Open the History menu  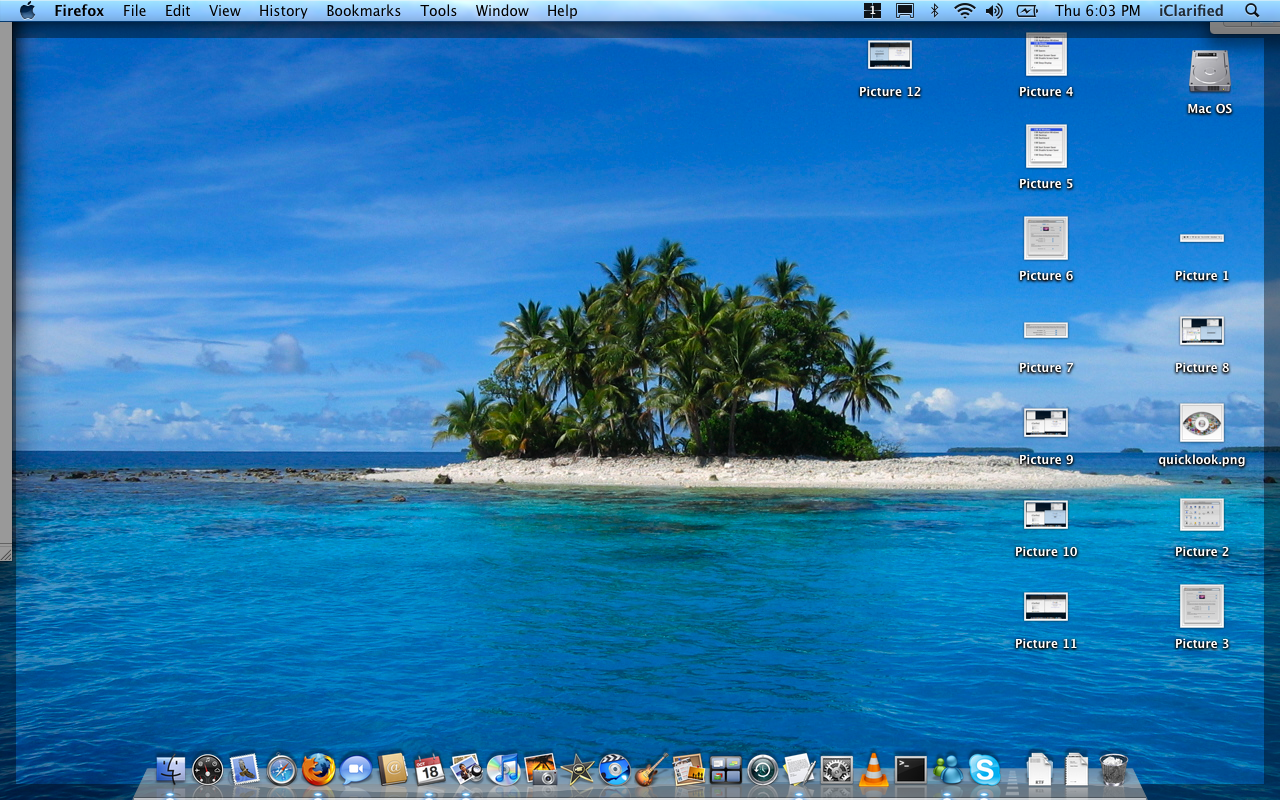click(283, 11)
